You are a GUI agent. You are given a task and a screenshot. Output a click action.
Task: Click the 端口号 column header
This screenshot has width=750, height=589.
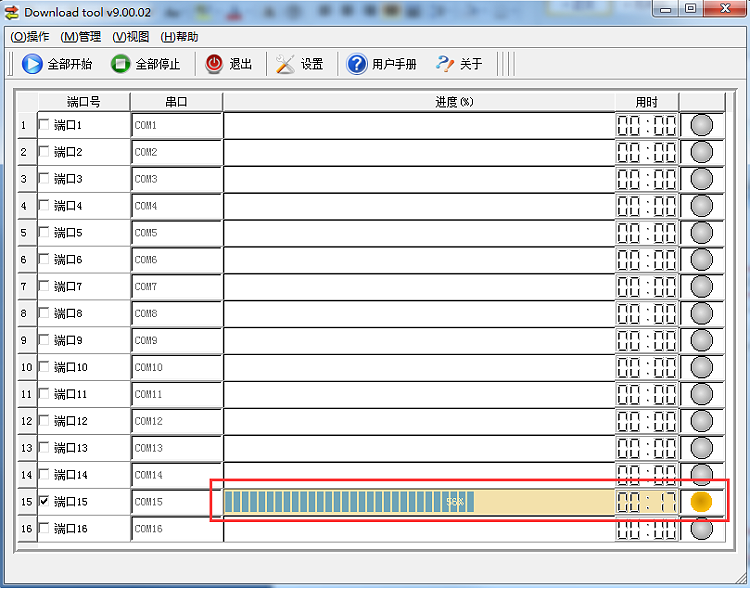pos(84,102)
